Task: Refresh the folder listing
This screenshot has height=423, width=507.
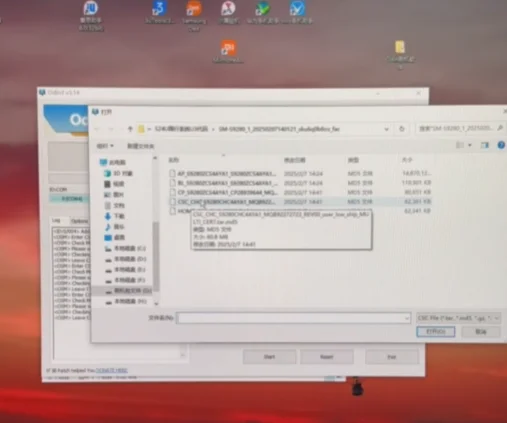Action: 402,129
